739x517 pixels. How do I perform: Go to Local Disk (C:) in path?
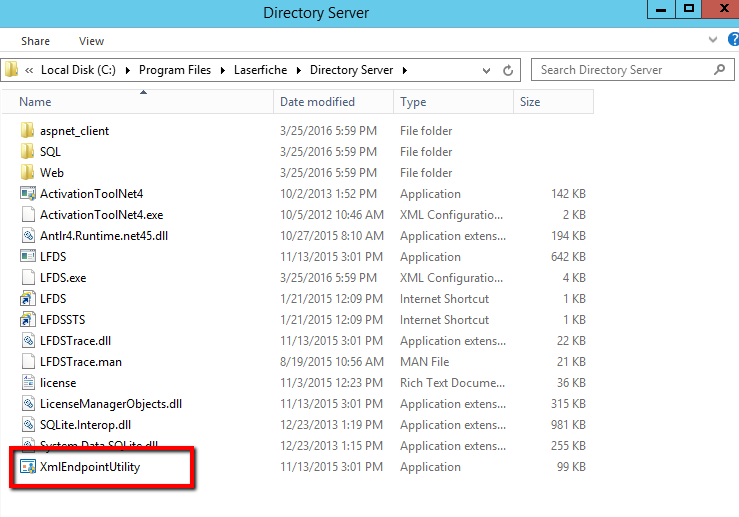pos(78,70)
